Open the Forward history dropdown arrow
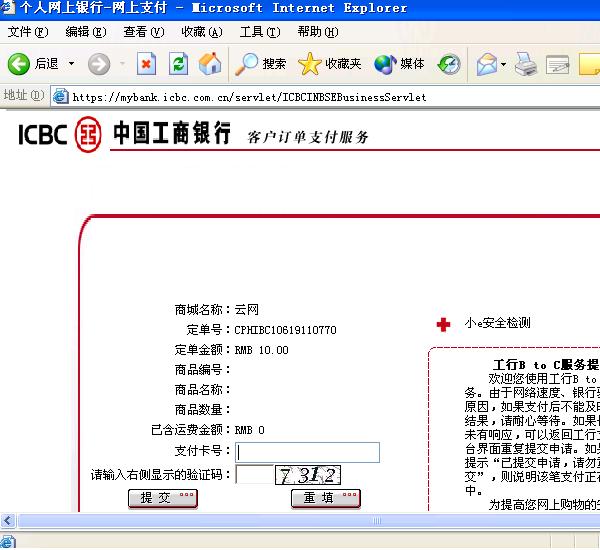The height and width of the screenshot is (550, 600). click(122, 64)
